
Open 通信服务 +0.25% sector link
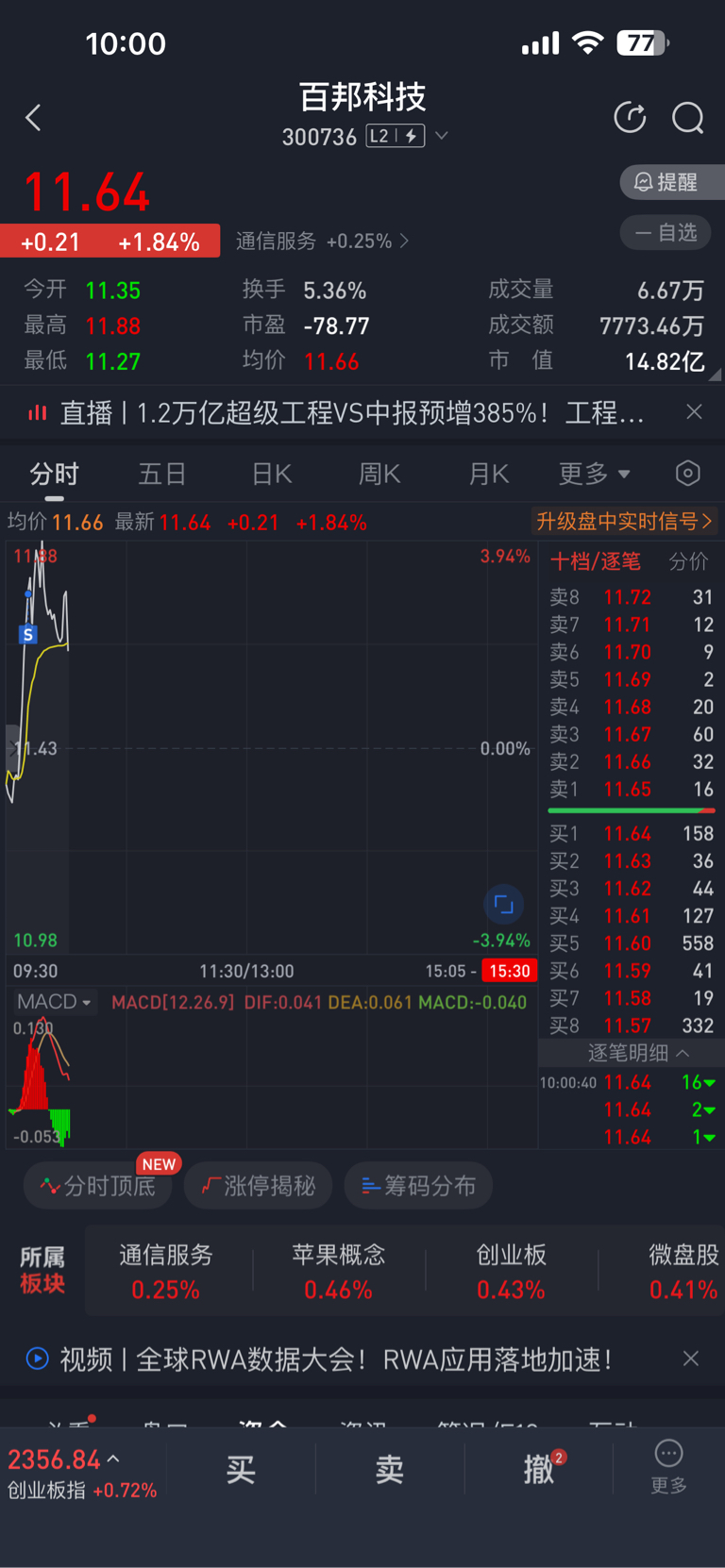pos(322,242)
